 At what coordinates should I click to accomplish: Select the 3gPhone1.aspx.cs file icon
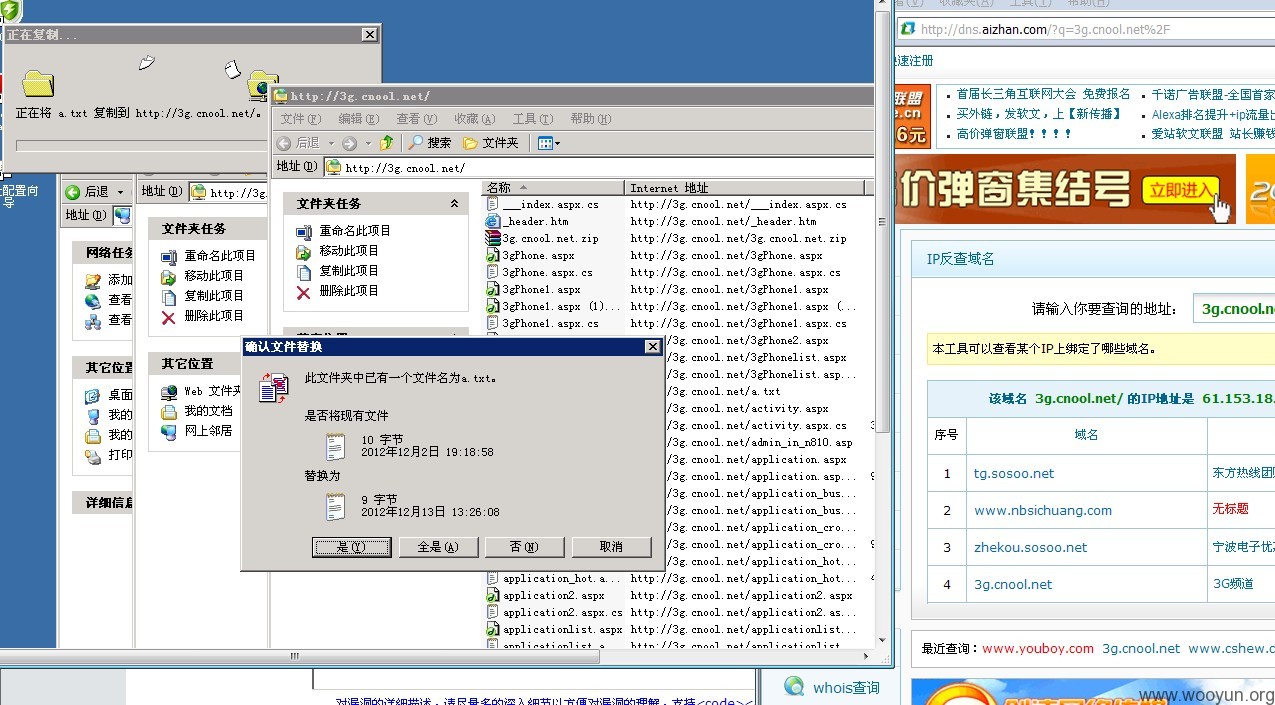[x=493, y=323]
